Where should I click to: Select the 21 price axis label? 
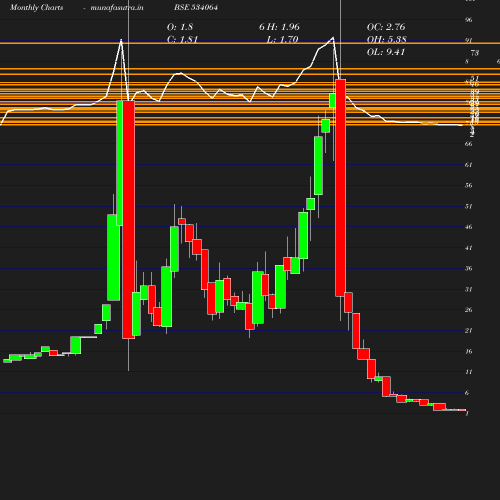click(x=468, y=330)
